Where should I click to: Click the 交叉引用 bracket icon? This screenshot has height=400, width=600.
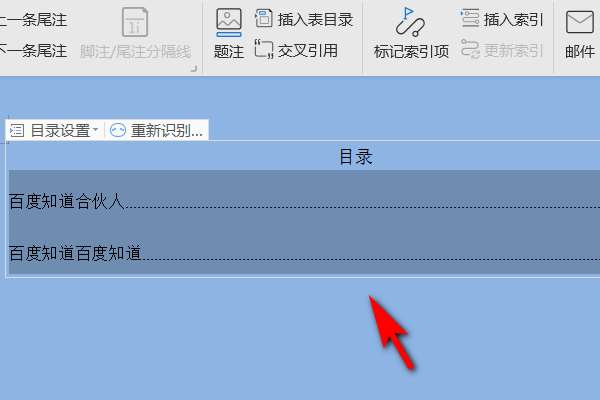pyautogui.click(x=264, y=50)
